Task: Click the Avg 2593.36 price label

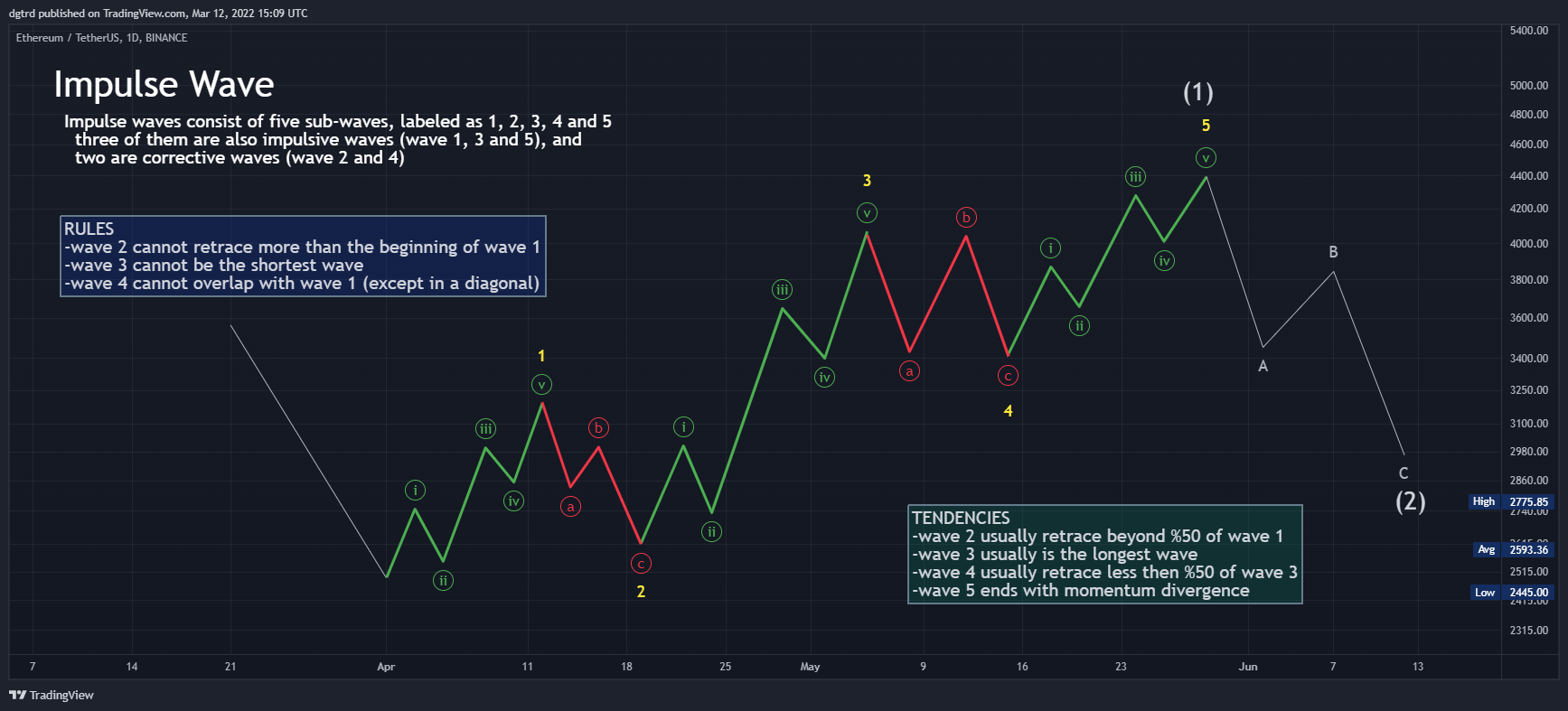Action: point(1511,549)
